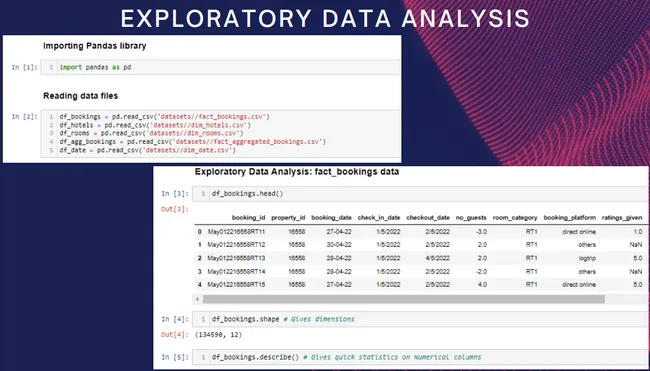Click the df_hotels read_csv code line
The image size is (650, 371).
pos(155,125)
